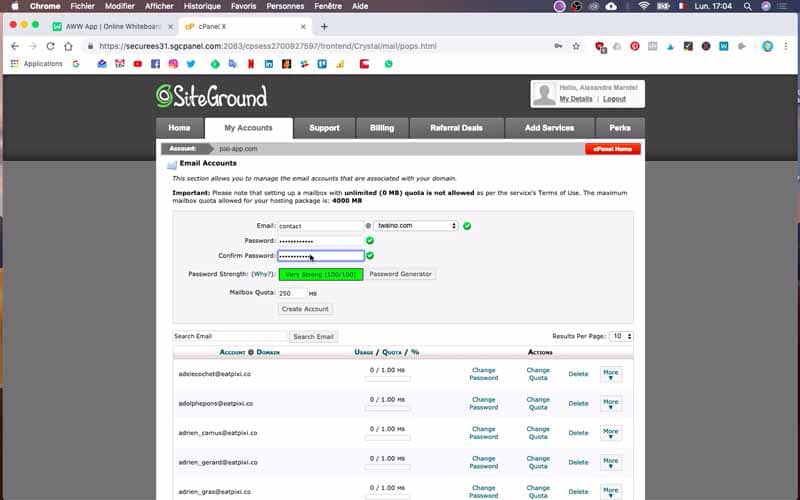
Task: Open the Google bookmark
Action: pos(76,64)
